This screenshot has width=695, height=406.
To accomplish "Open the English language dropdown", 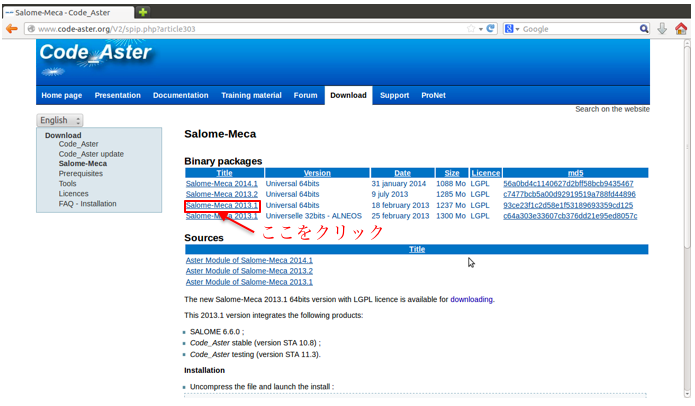I will pos(60,120).
